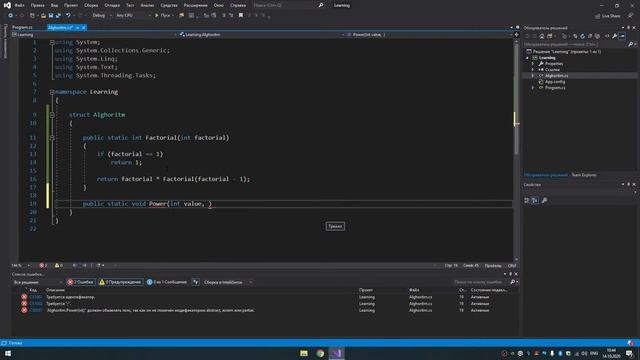The height and width of the screenshot is (360, 640).
Task: Open File Explorer from the Windows taskbar
Action: coord(304,353)
